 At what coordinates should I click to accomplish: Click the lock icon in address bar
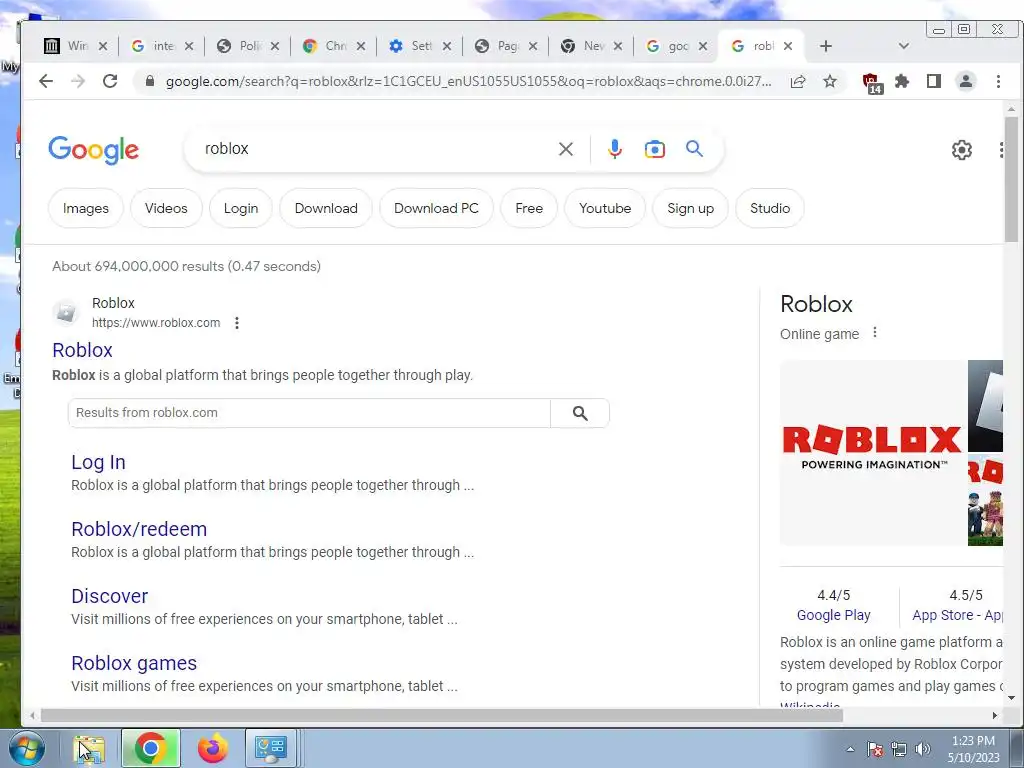(150, 81)
